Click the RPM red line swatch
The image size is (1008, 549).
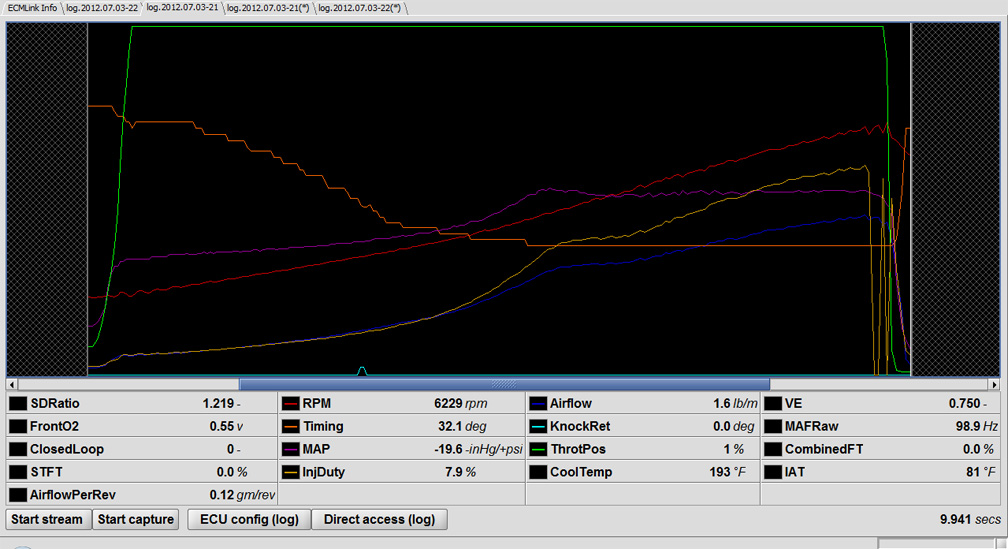[x=292, y=404]
